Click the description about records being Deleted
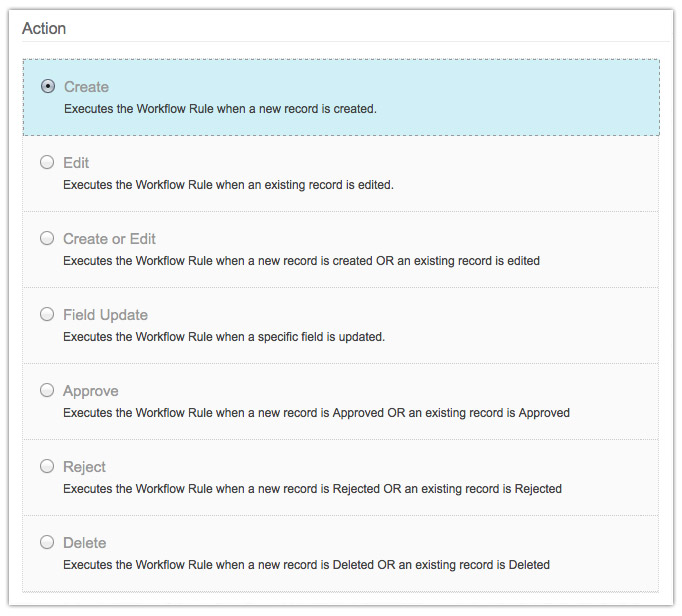The height and width of the screenshot is (616, 682). [306, 564]
